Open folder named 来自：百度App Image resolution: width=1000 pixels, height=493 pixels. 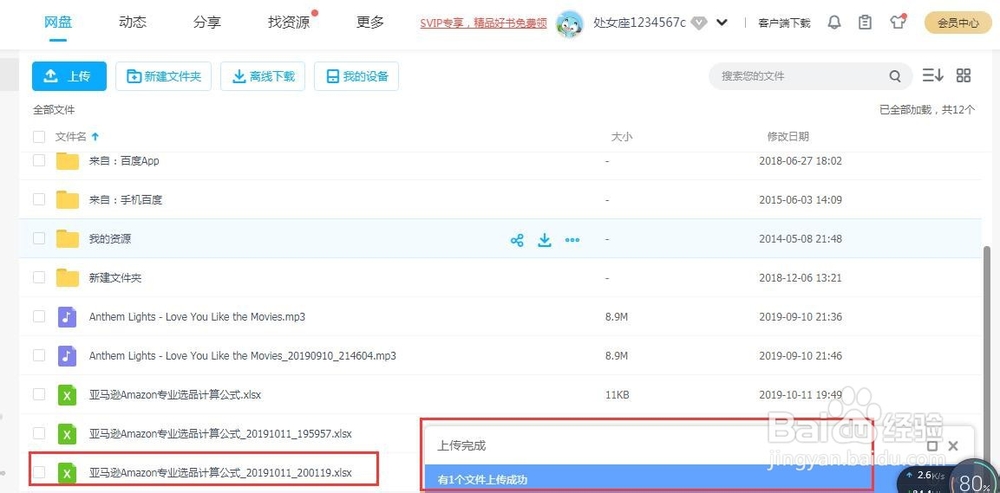(124, 161)
